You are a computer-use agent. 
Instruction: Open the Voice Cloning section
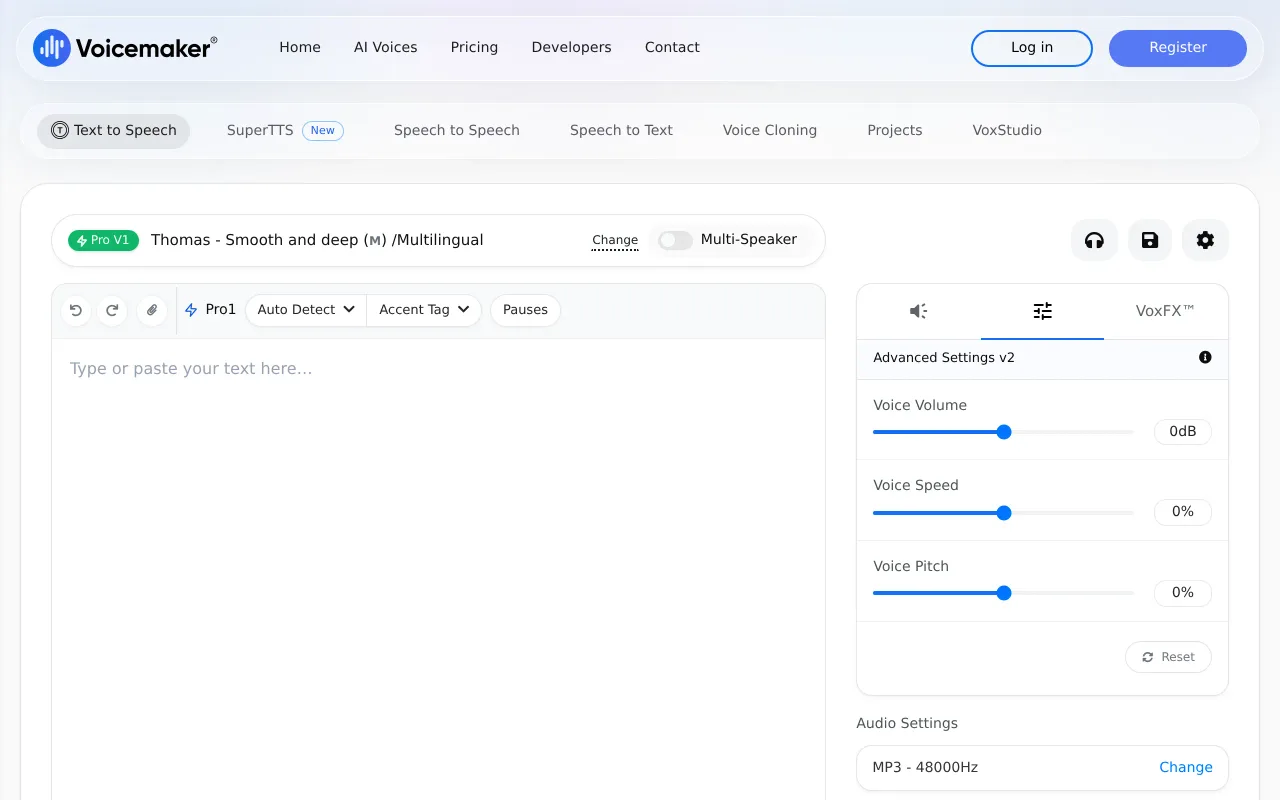point(770,131)
